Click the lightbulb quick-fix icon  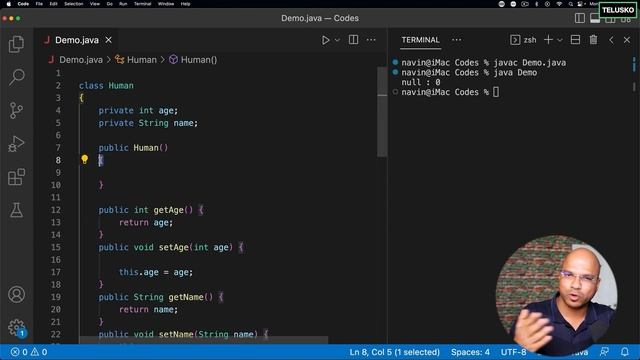pyautogui.click(x=84, y=159)
